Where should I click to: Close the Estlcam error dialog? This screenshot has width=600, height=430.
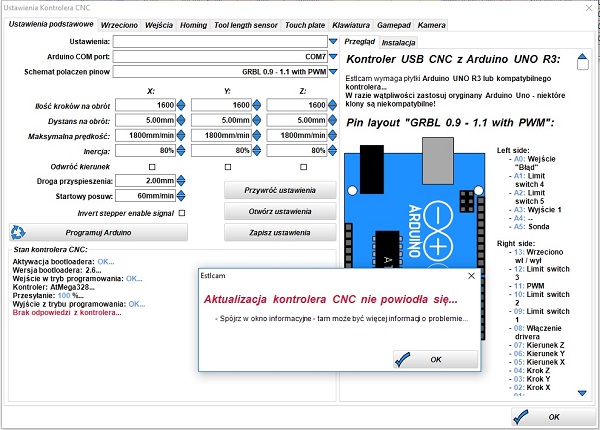[x=471, y=275]
